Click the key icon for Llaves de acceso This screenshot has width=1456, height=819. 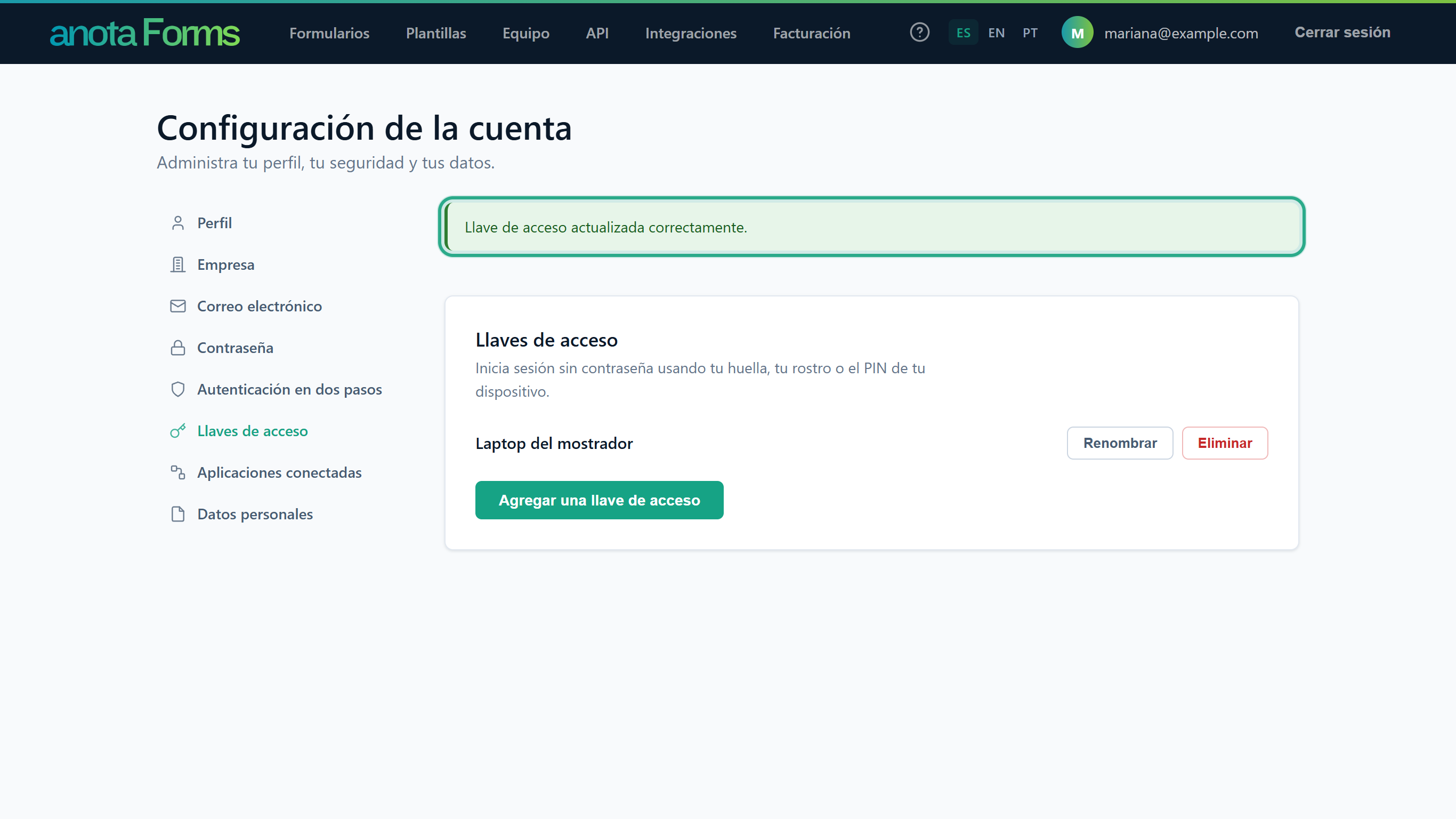pos(178,431)
